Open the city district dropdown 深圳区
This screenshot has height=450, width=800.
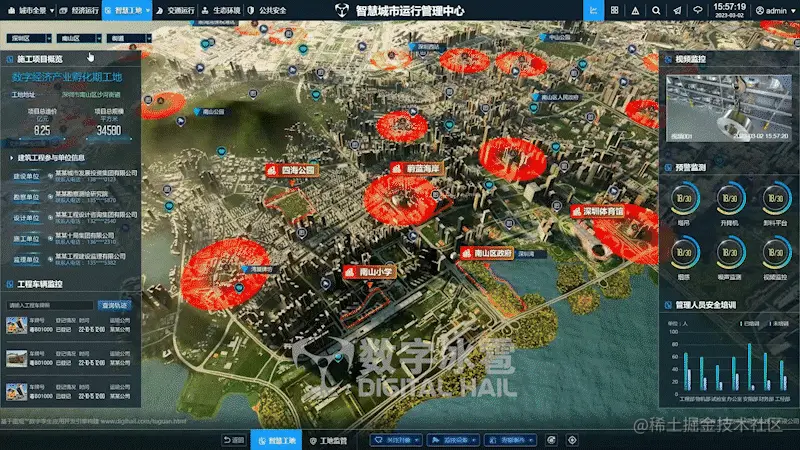click(x=29, y=38)
